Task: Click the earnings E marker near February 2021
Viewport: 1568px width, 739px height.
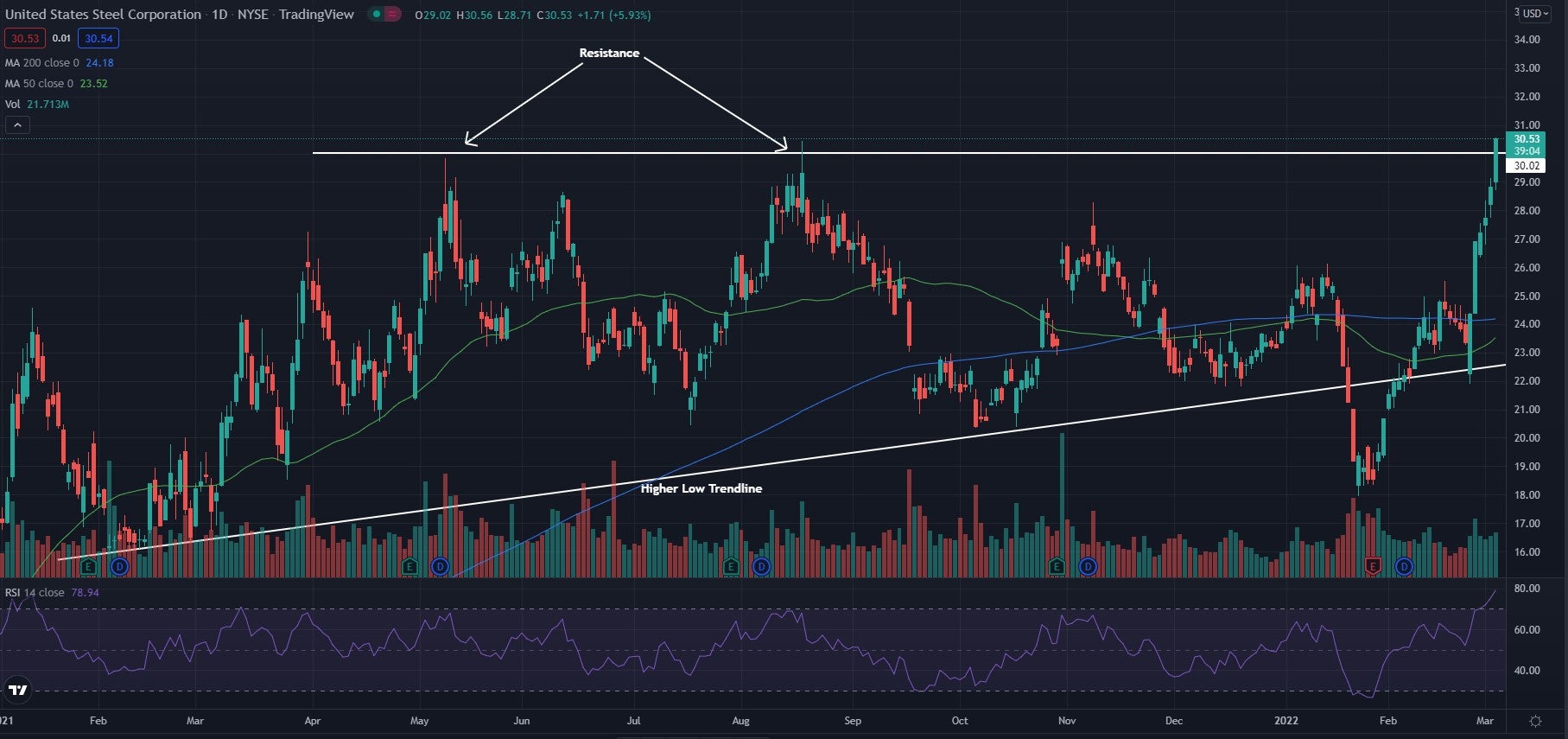Action: [x=88, y=567]
